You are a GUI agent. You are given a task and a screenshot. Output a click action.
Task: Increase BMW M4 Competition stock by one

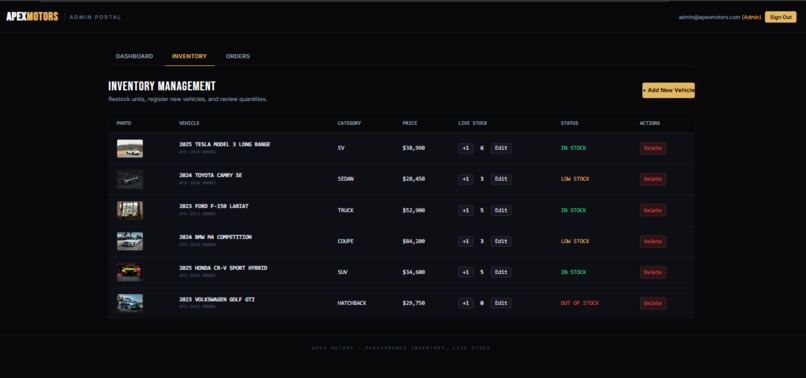click(x=465, y=241)
